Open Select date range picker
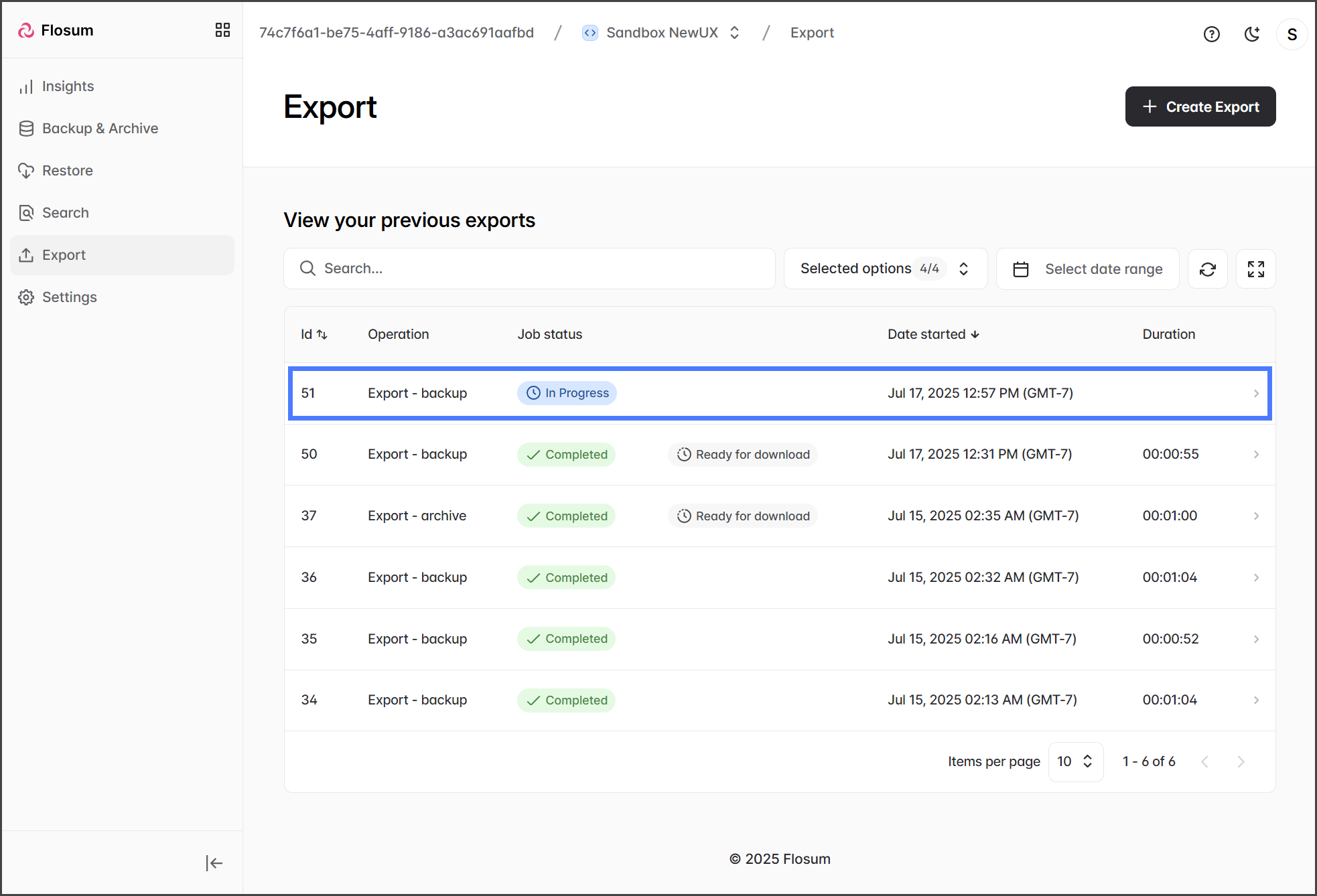This screenshot has height=896, width=1317. tap(1087, 269)
